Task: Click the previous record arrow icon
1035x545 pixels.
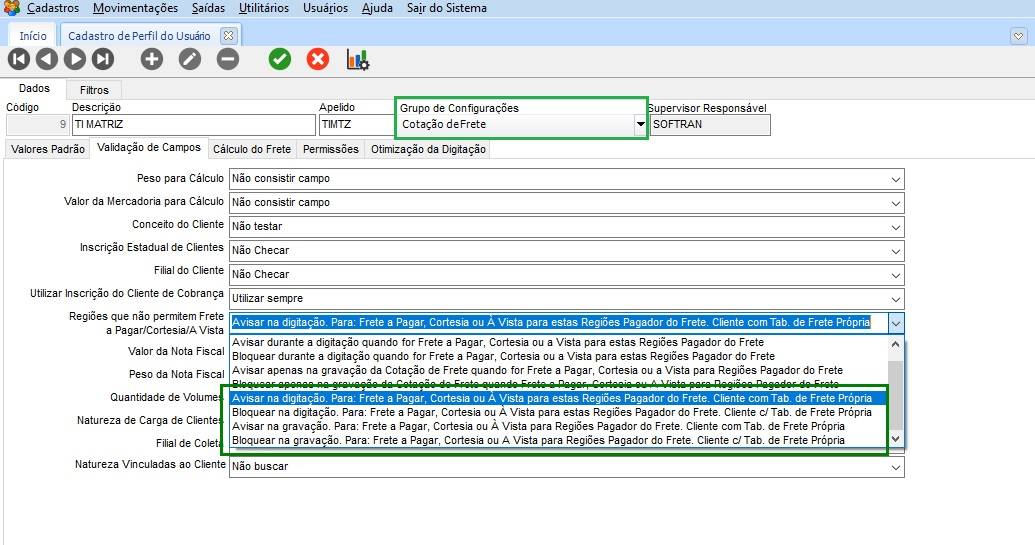Action: pyautogui.click(x=46, y=59)
